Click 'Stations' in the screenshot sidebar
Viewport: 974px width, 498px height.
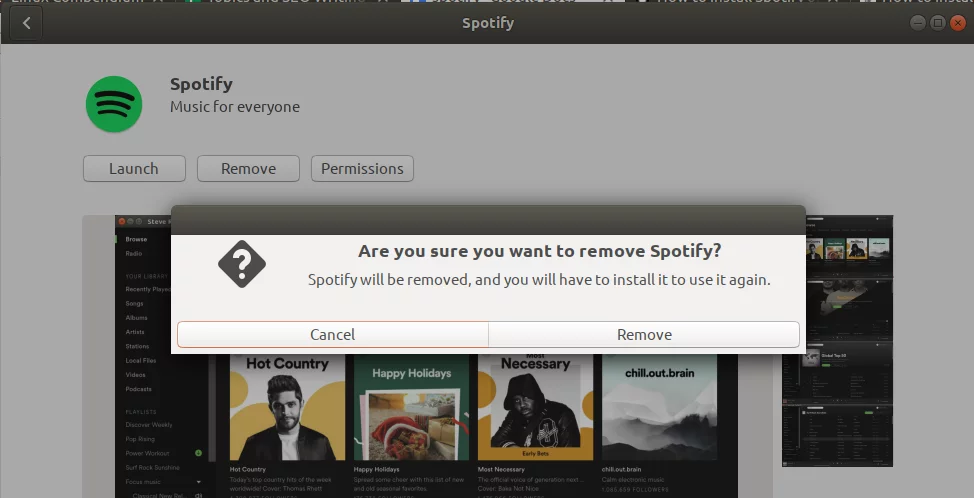pyautogui.click(x=137, y=346)
